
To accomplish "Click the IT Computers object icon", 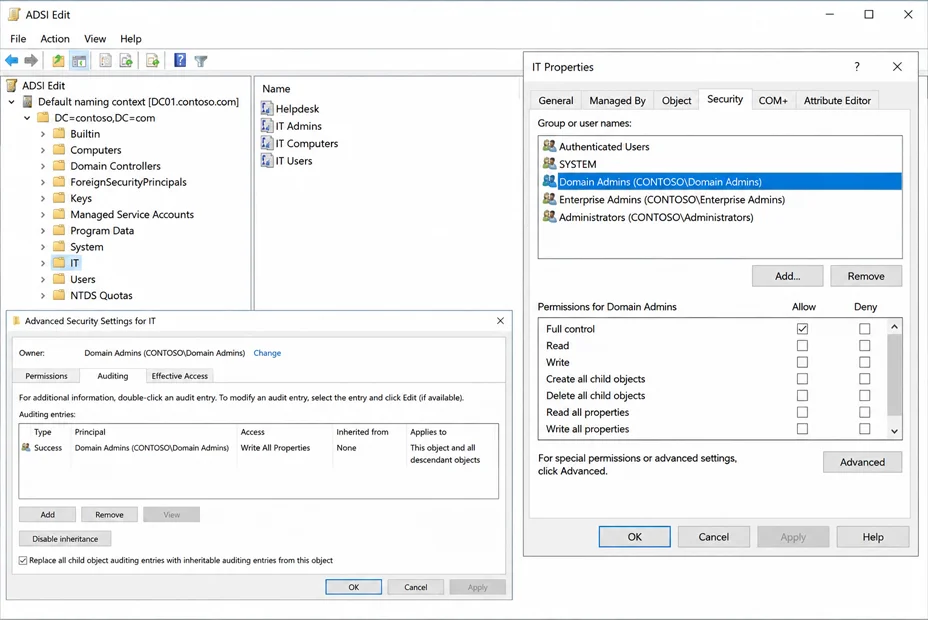I will (267, 143).
